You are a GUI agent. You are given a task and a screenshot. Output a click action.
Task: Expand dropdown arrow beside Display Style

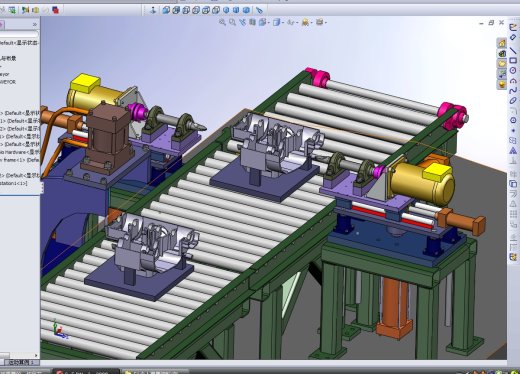point(283,23)
